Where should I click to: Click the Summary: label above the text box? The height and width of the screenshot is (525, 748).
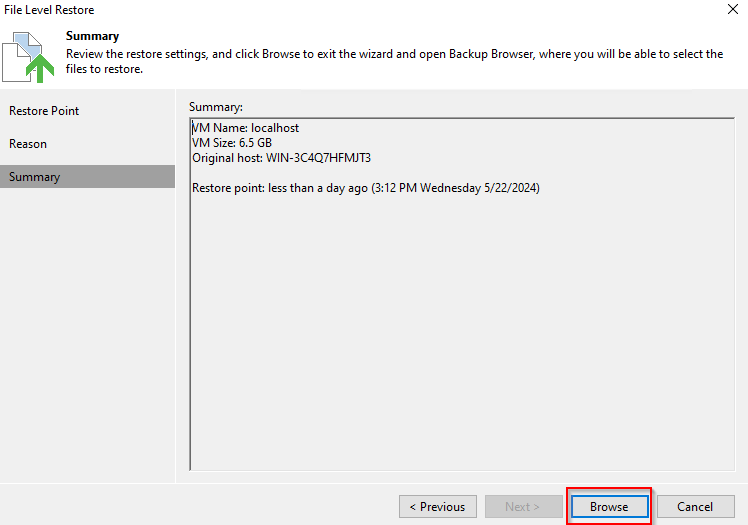pos(216,106)
